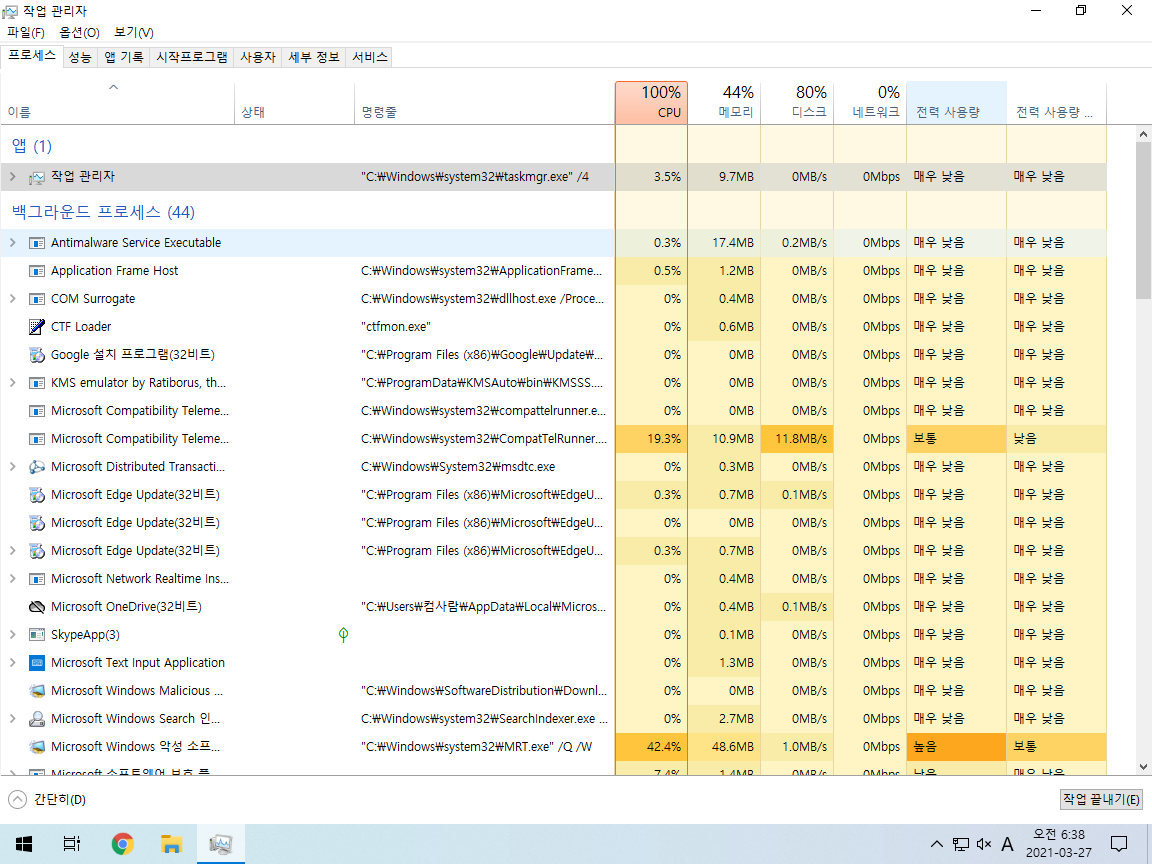Switch to the 사용자 tab

tap(258, 57)
